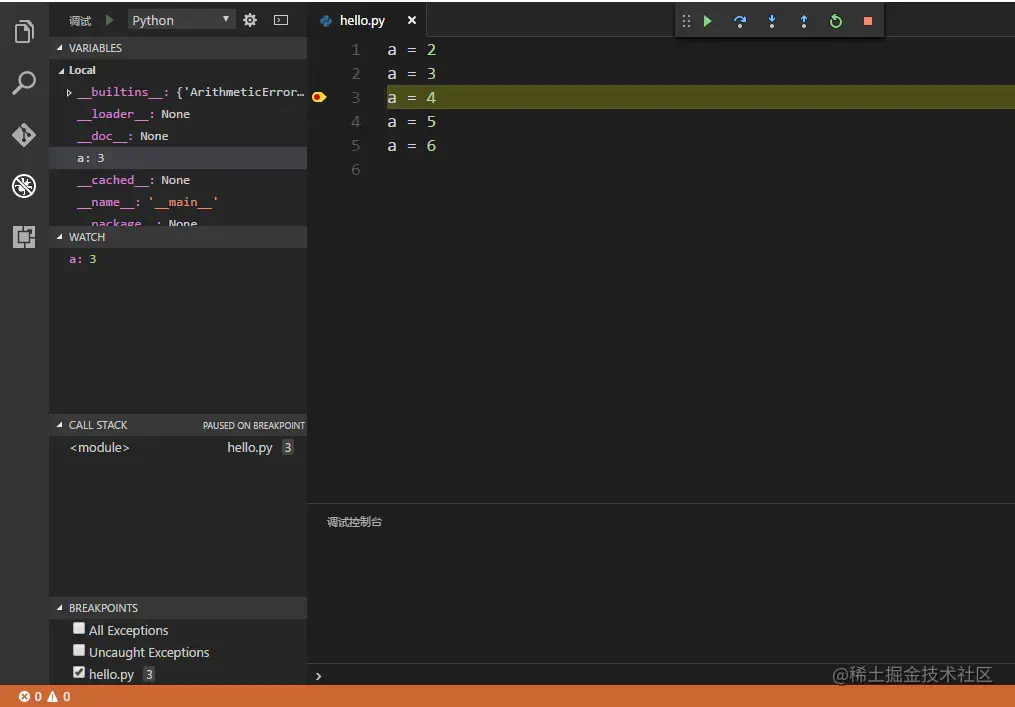
Task: Click Continue in debug toolbar
Action: 708,21
